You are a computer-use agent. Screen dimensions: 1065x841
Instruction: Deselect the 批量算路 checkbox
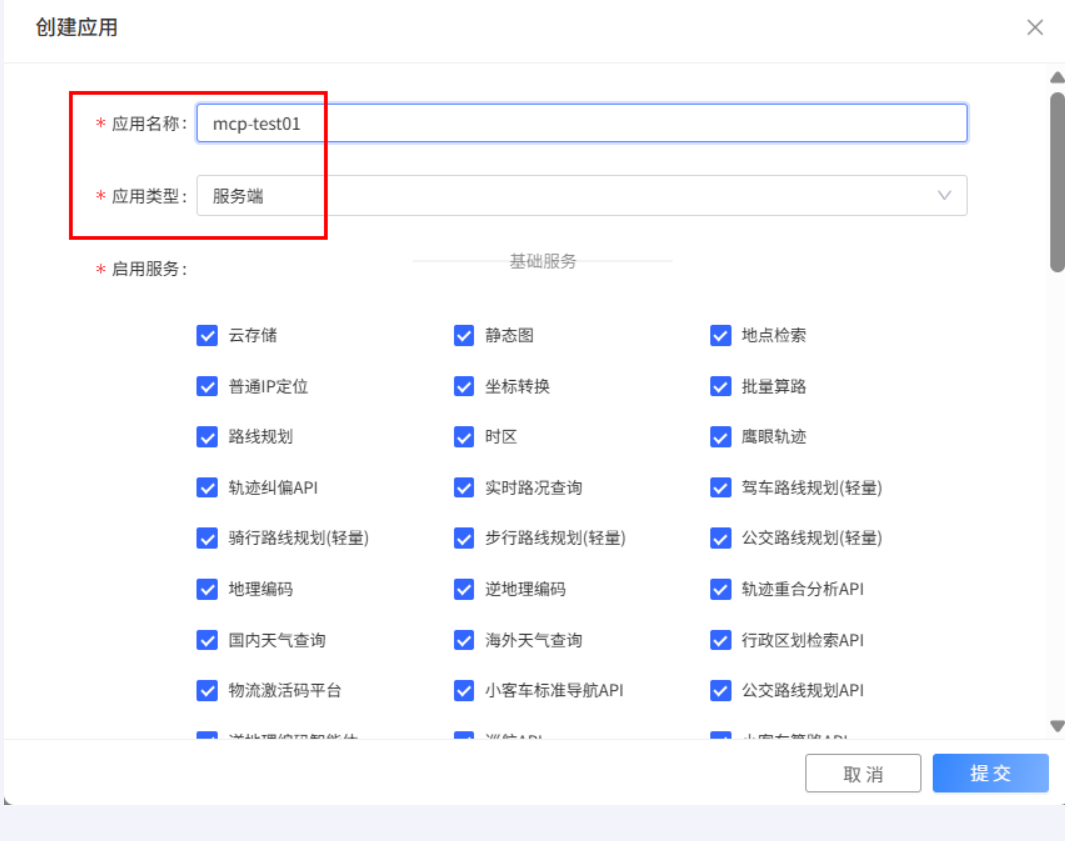pyautogui.click(x=721, y=387)
